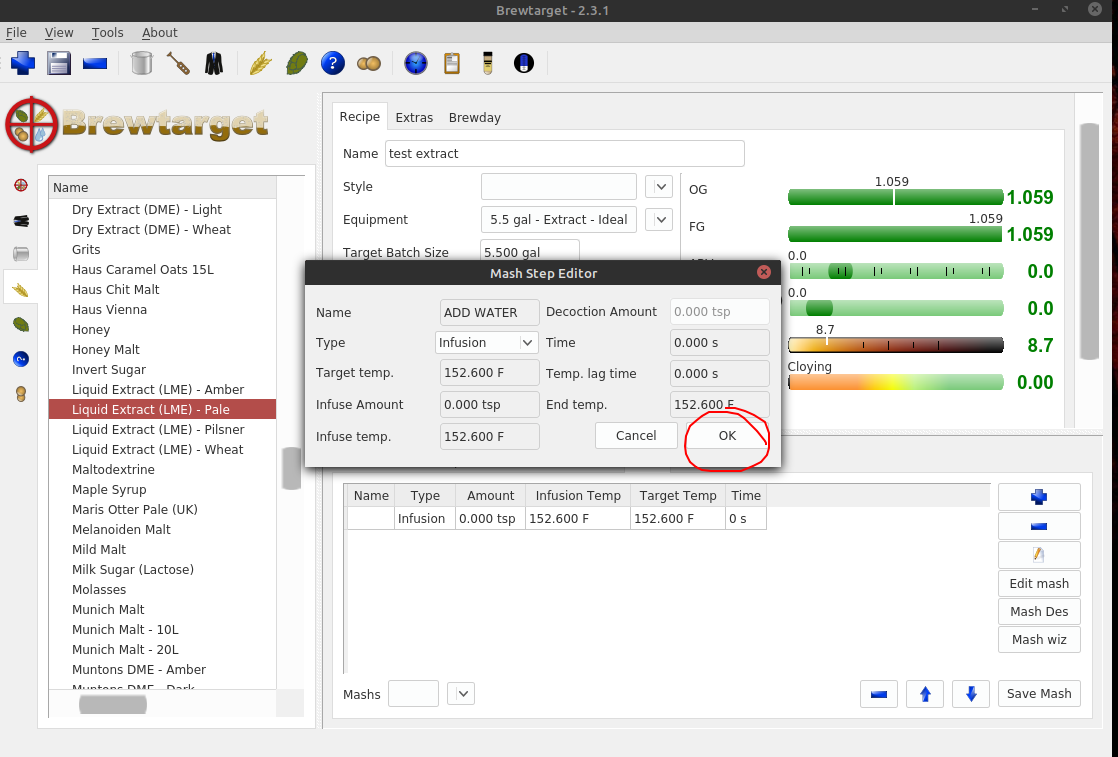Click the color SRM gradient bar
The height and width of the screenshot is (757, 1118).
point(896,345)
